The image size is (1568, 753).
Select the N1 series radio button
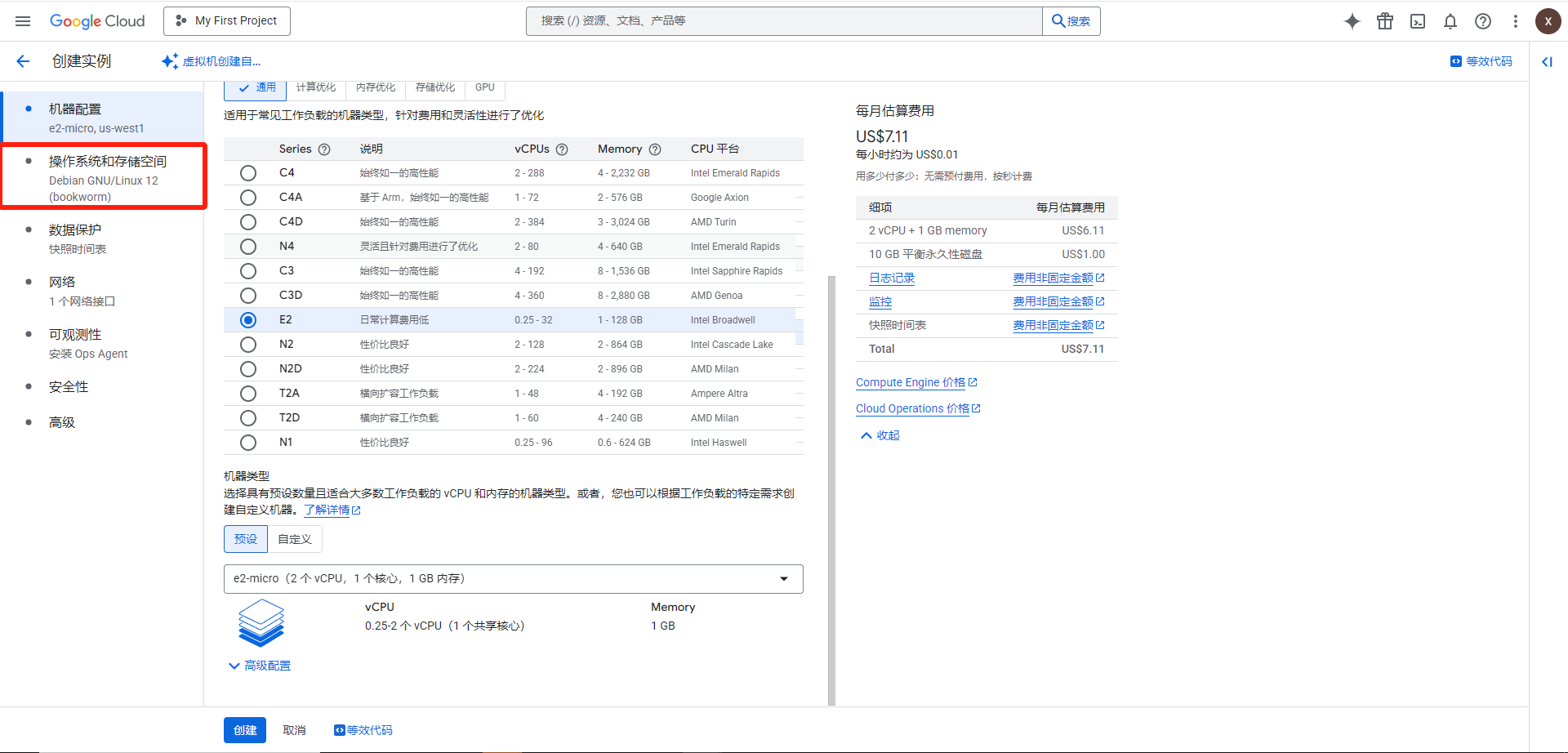[x=248, y=443]
